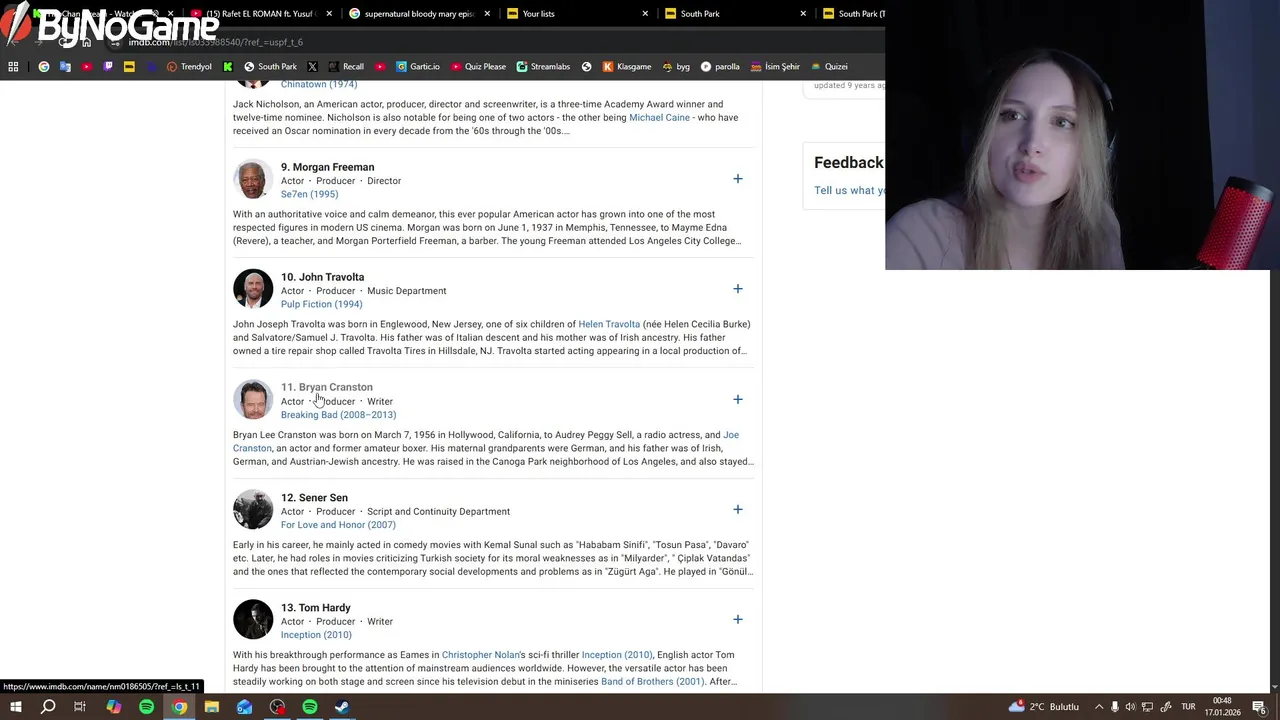Image resolution: width=1280 pixels, height=720 pixels.
Task: Open the Windows Start menu
Action: 16,707
